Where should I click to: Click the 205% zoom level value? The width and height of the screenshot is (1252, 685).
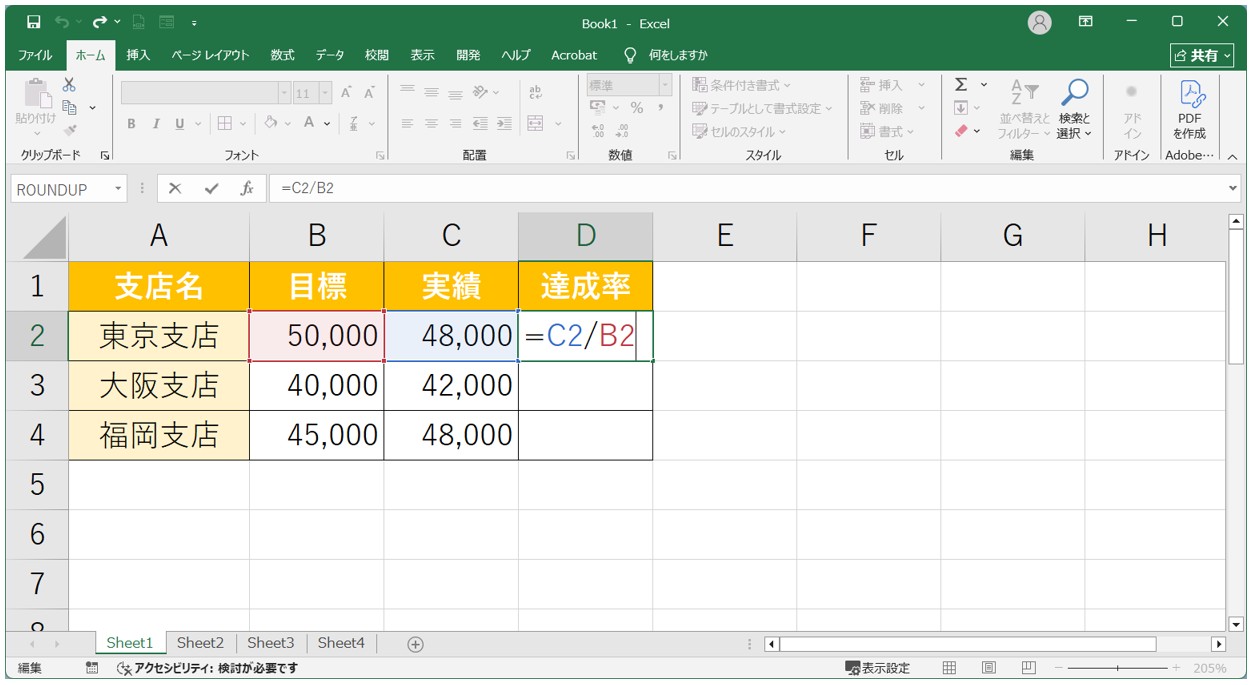[x=1209, y=668]
